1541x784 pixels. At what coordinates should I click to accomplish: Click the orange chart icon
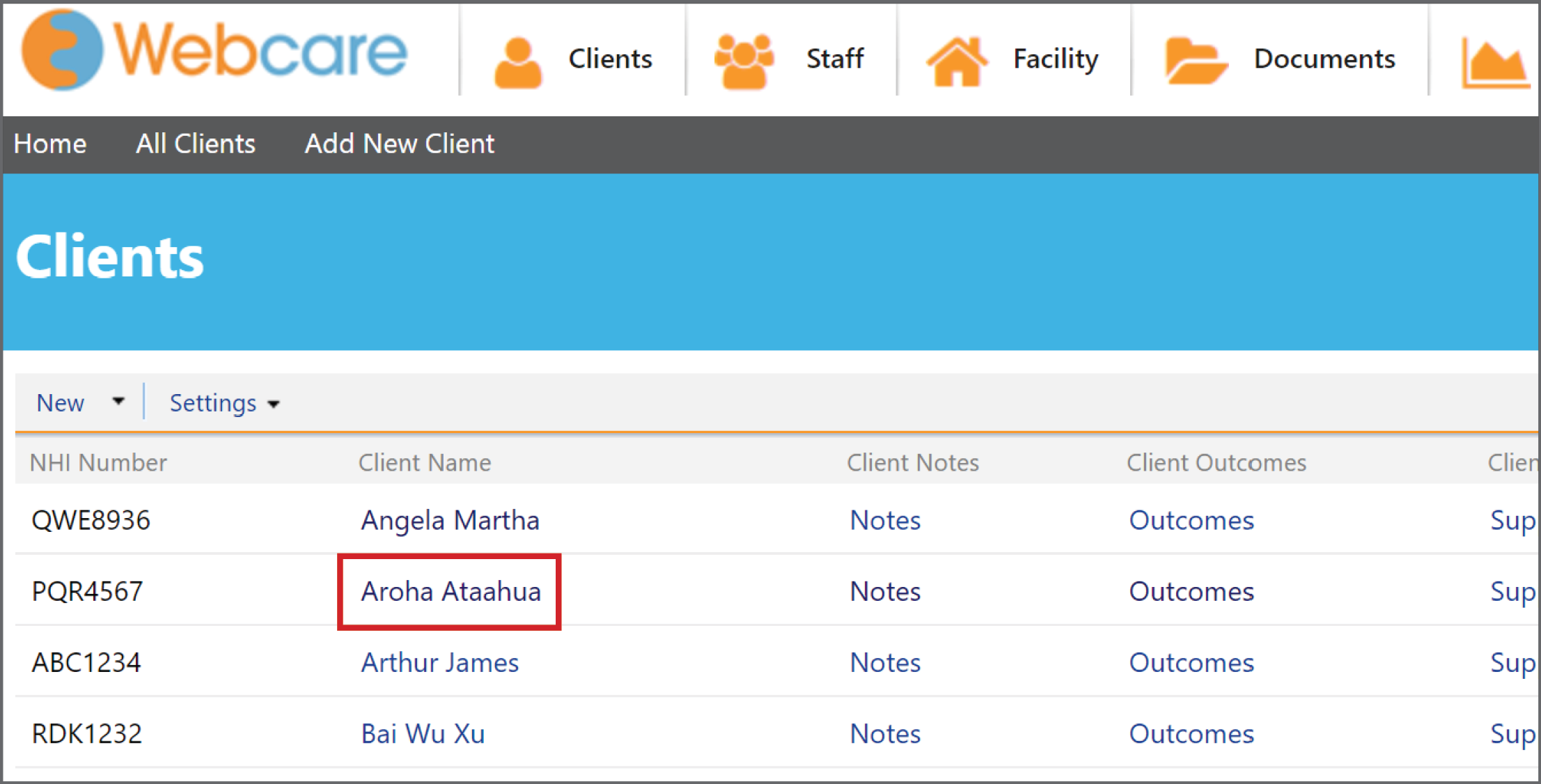point(1496,64)
